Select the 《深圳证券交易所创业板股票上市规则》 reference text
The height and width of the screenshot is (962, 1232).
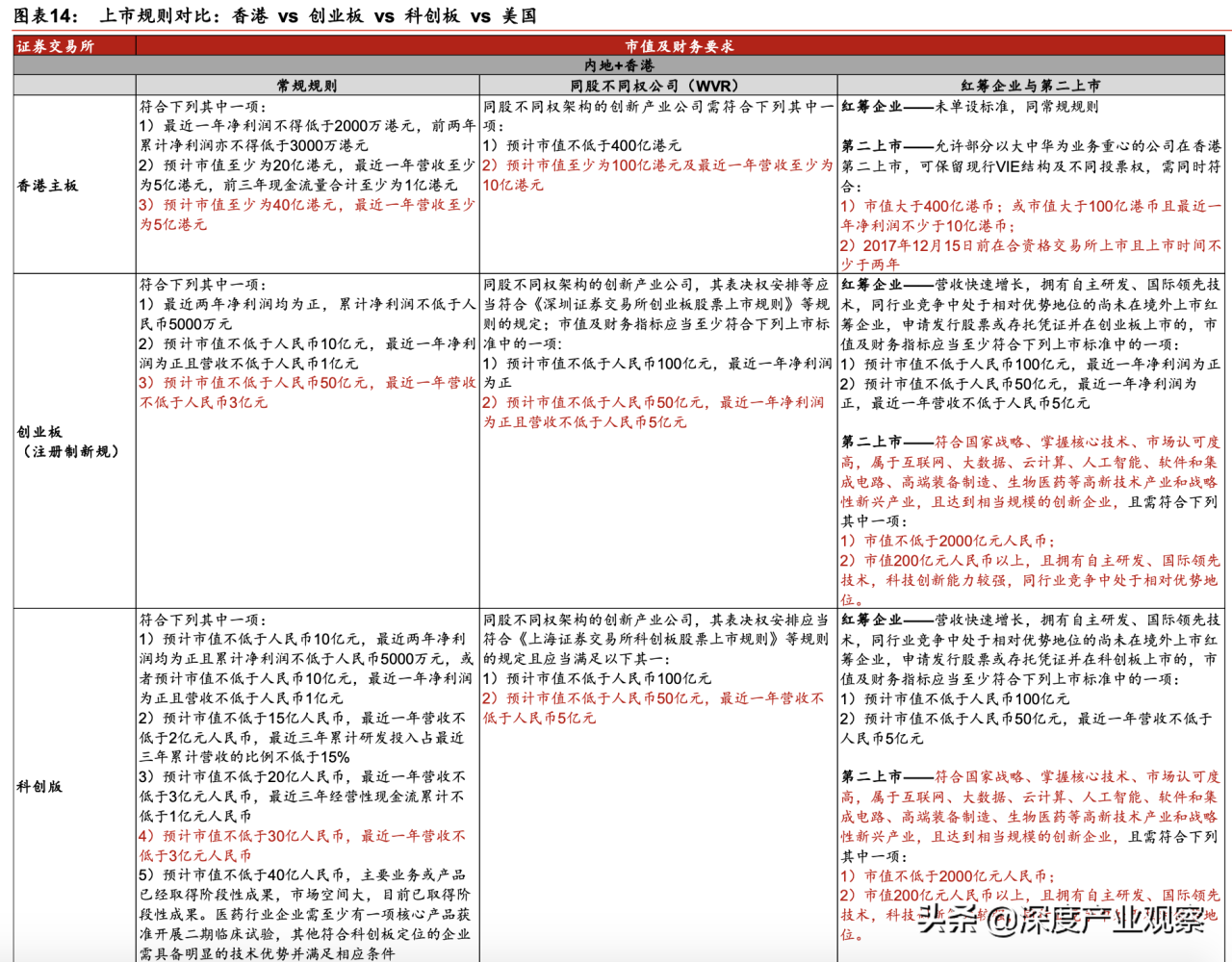[664, 304]
